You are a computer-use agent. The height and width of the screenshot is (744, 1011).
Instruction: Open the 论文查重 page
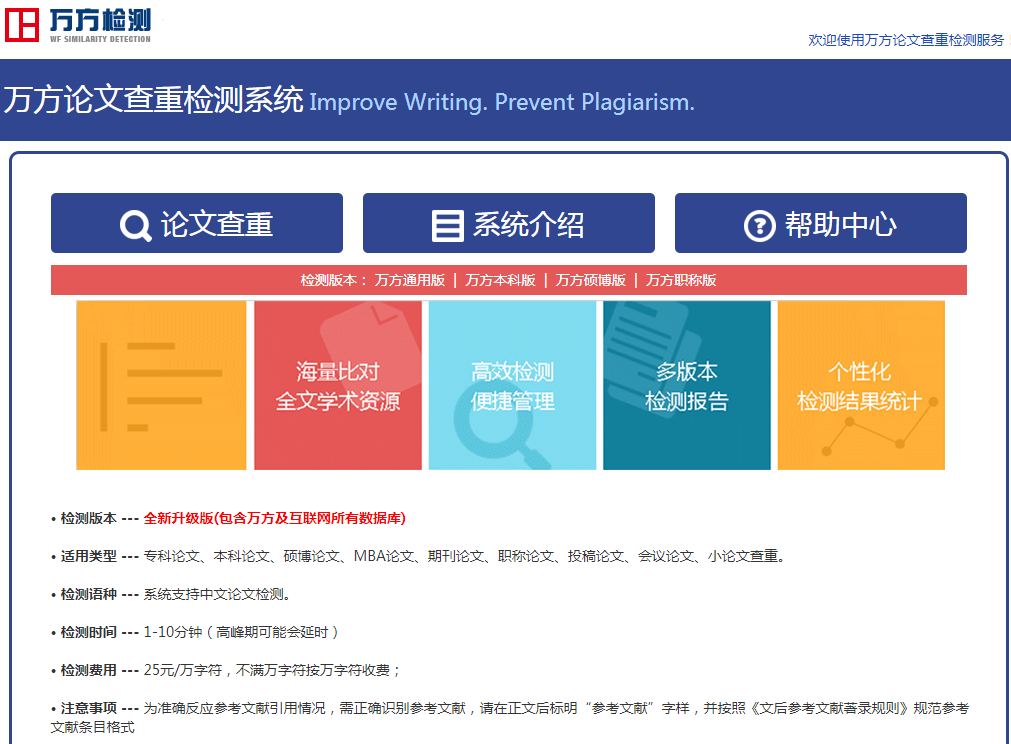coord(197,223)
